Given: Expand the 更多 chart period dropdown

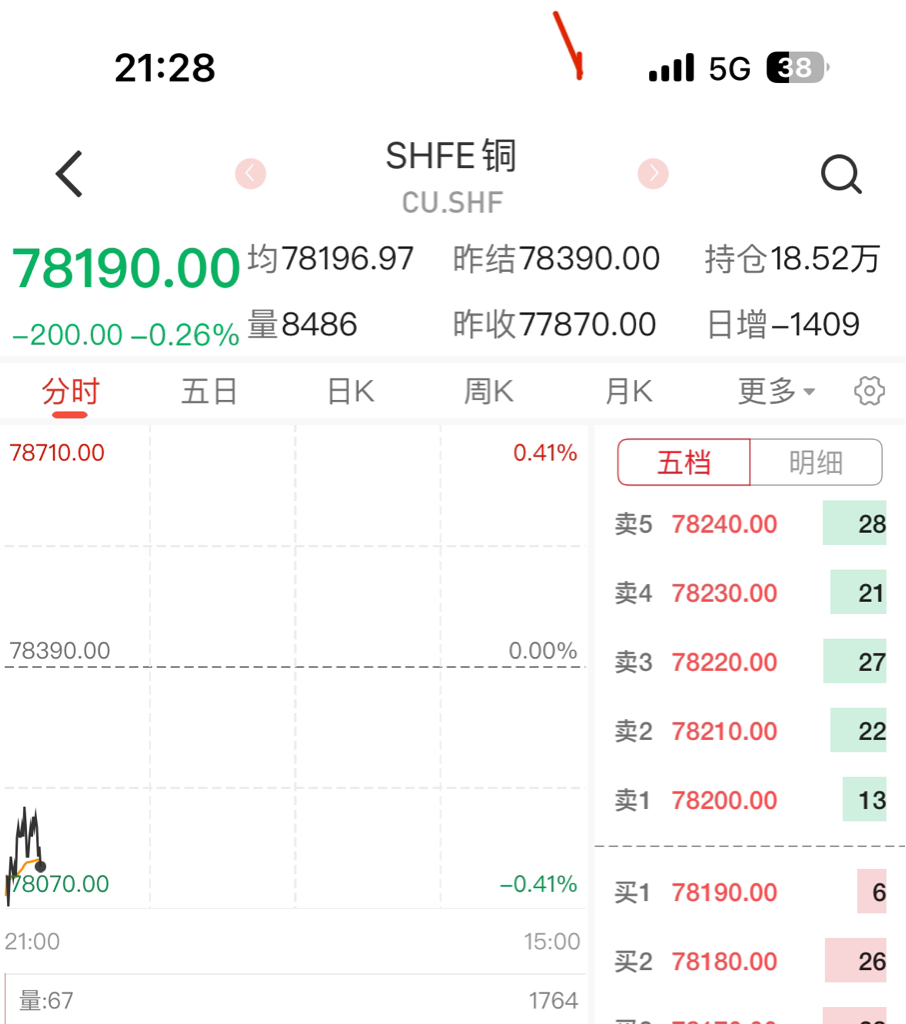Looking at the screenshot, I should point(776,391).
